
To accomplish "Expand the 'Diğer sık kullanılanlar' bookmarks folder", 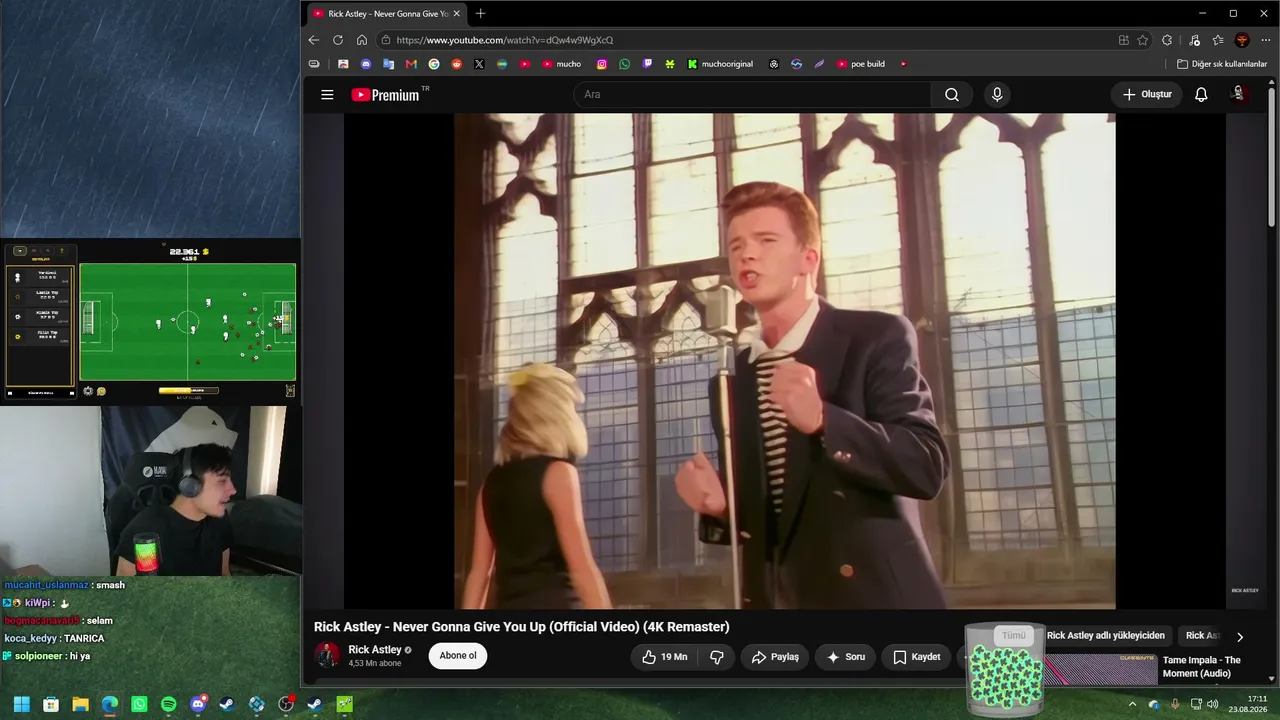I will pyautogui.click(x=1222, y=64).
